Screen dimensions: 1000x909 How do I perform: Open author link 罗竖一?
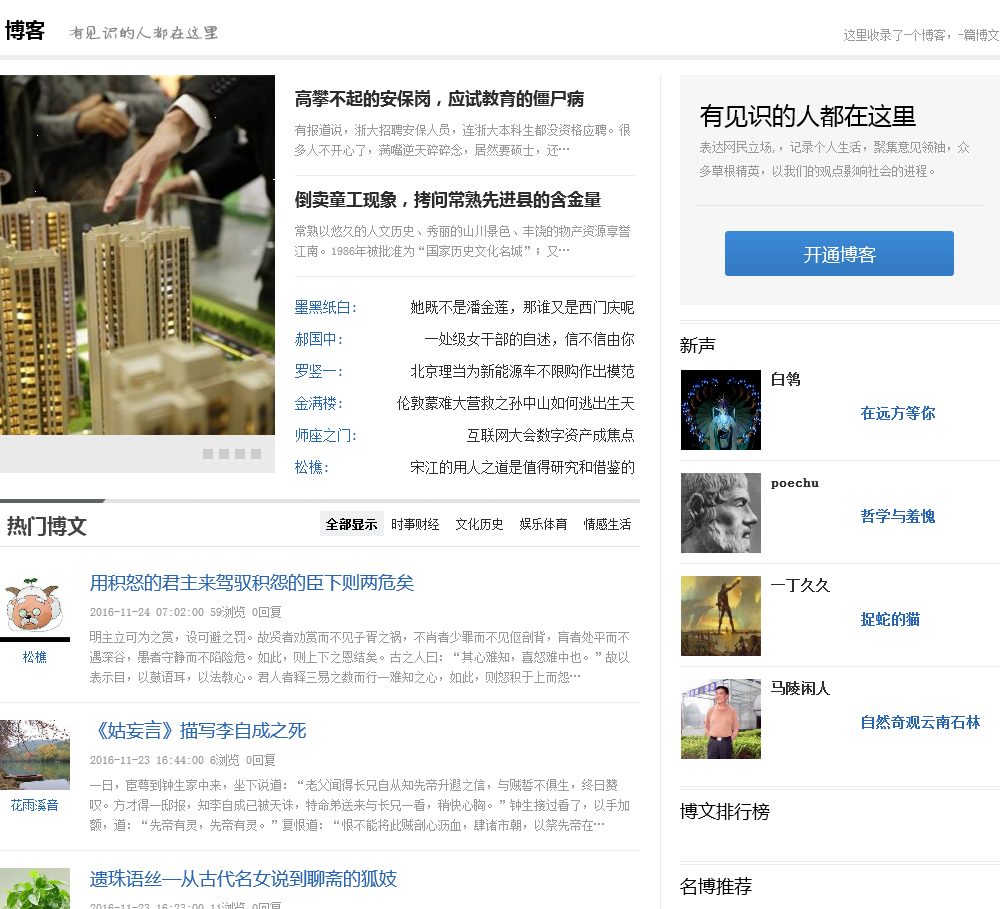click(x=318, y=371)
